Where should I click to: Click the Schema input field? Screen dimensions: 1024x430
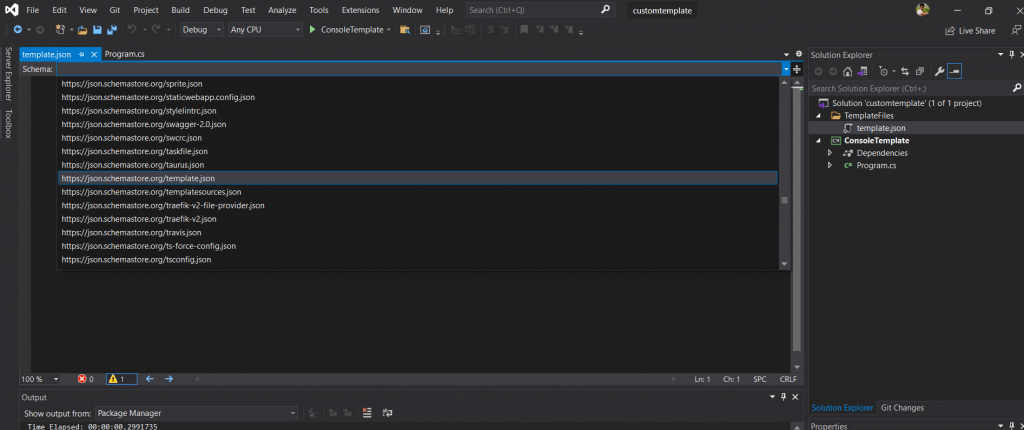pyautogui.click(x=419, y=69)
